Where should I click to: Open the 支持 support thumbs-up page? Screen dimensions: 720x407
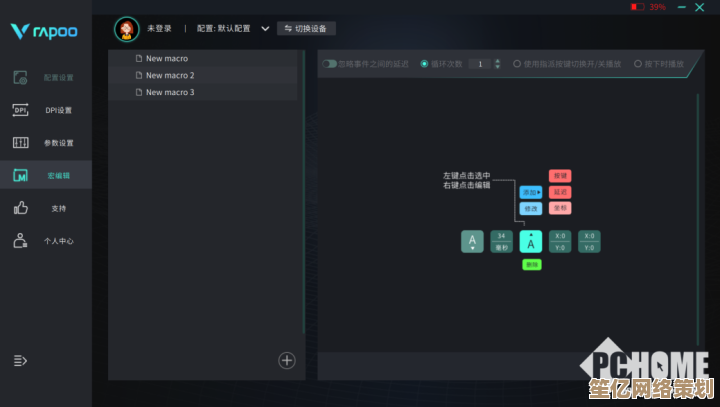[21, 208]
